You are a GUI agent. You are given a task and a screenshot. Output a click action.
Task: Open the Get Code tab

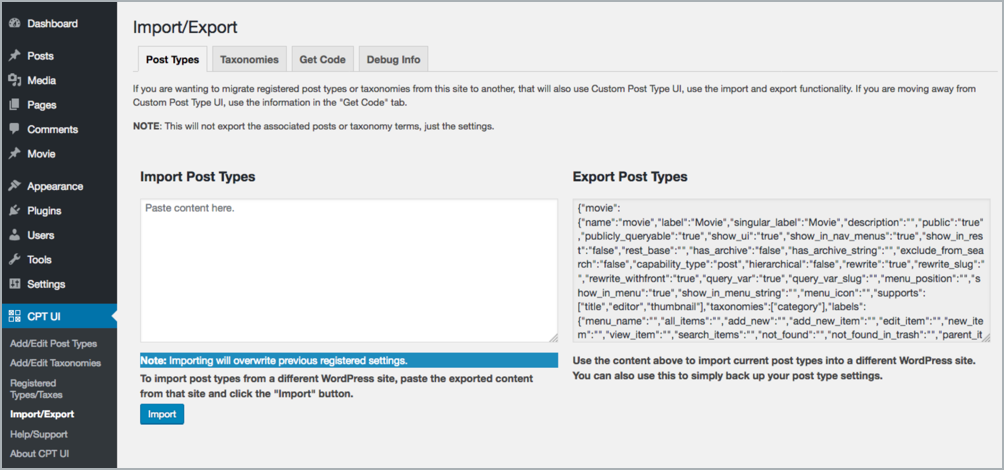(322, 60)
